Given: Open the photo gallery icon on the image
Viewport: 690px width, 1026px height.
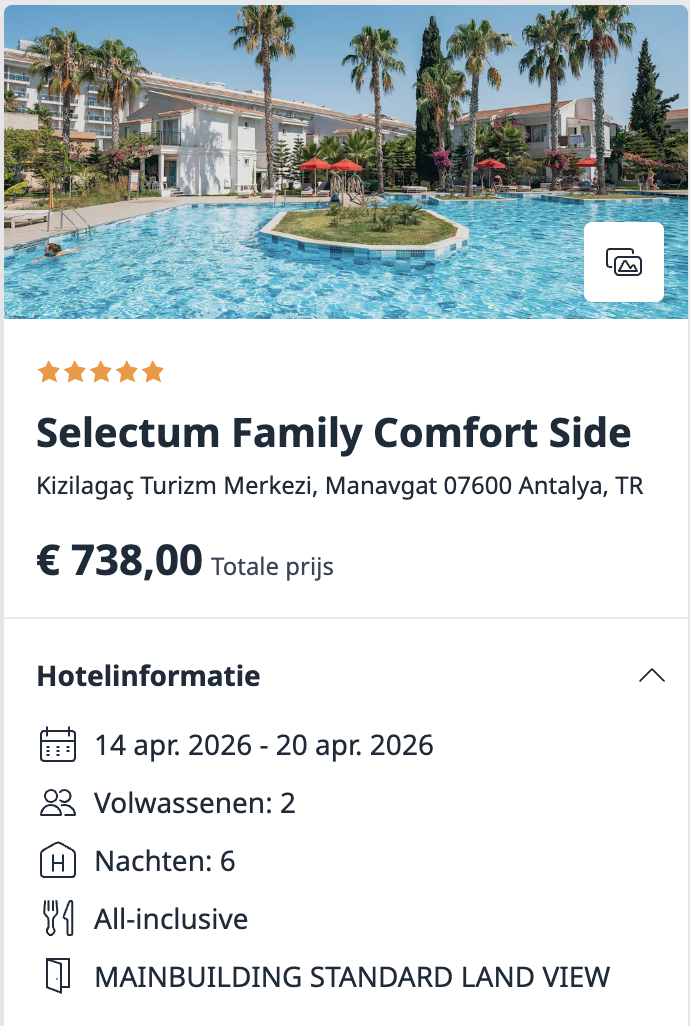Looking at the screenshot, I should 623,262.
